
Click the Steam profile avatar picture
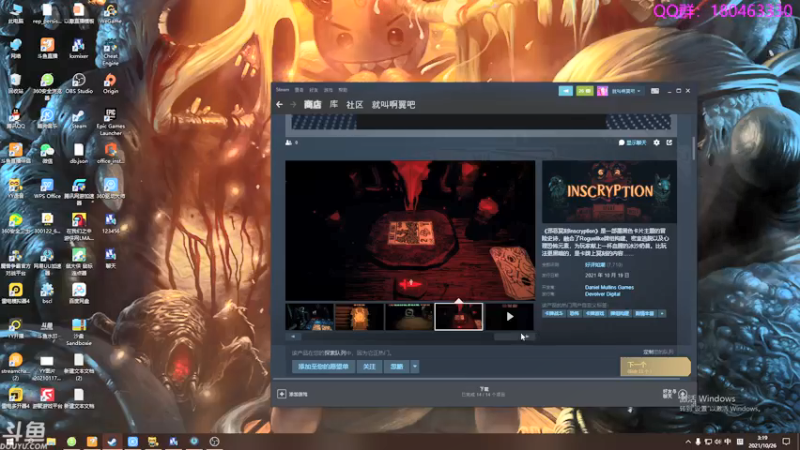point(603,91)
